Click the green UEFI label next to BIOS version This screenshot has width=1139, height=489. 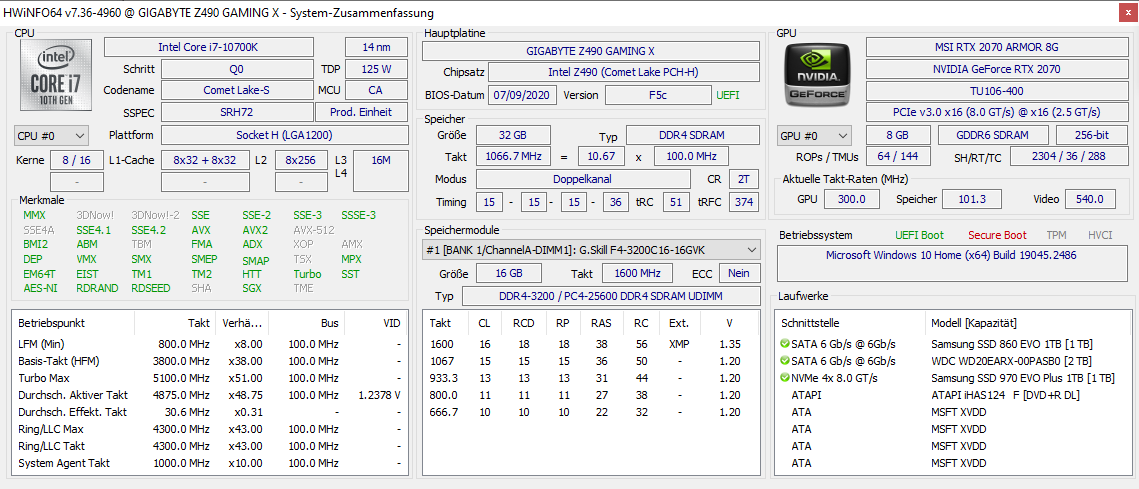click(x=728, y=95)
